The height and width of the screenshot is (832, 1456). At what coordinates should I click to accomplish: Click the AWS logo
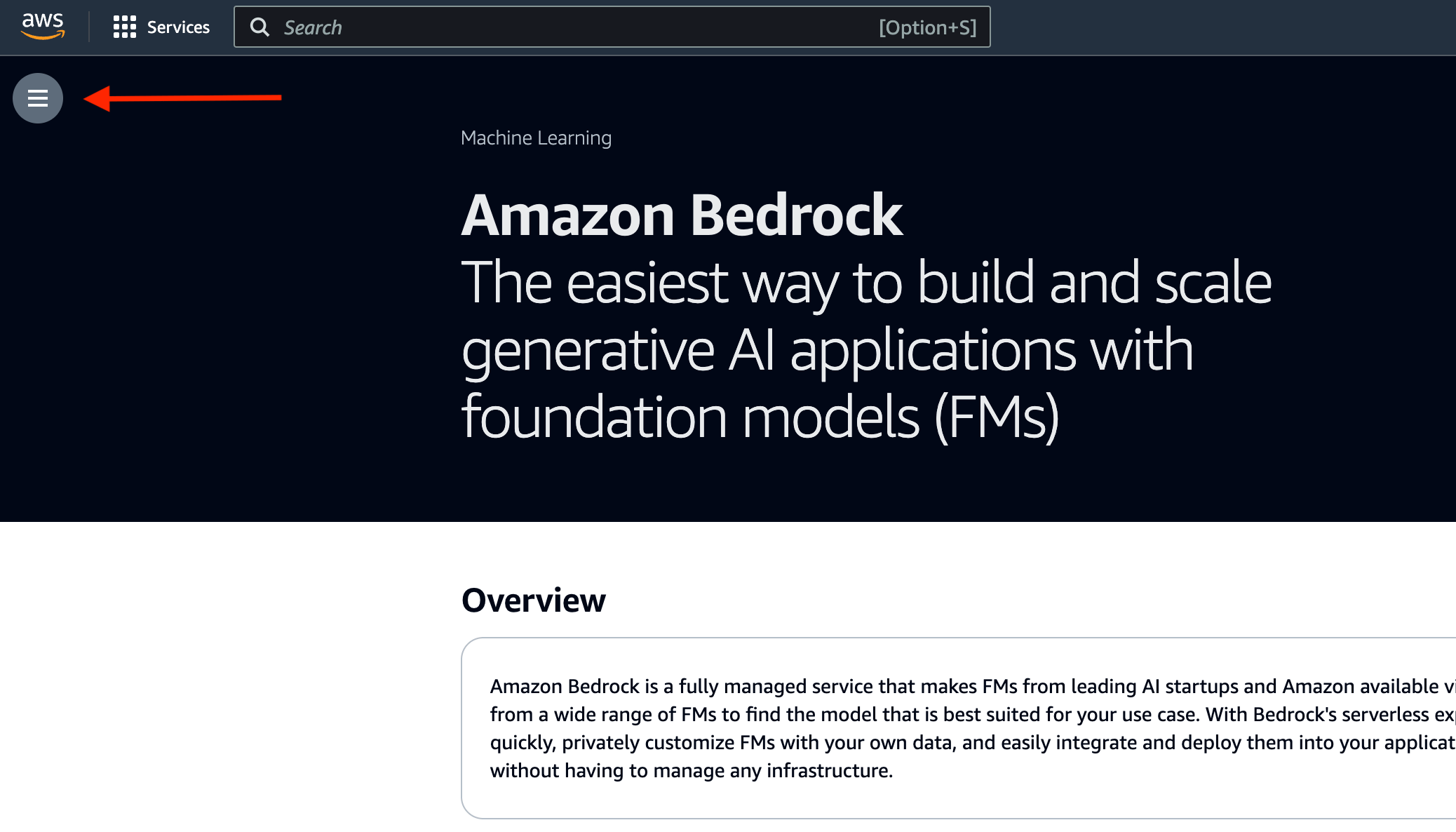[43, 27]
